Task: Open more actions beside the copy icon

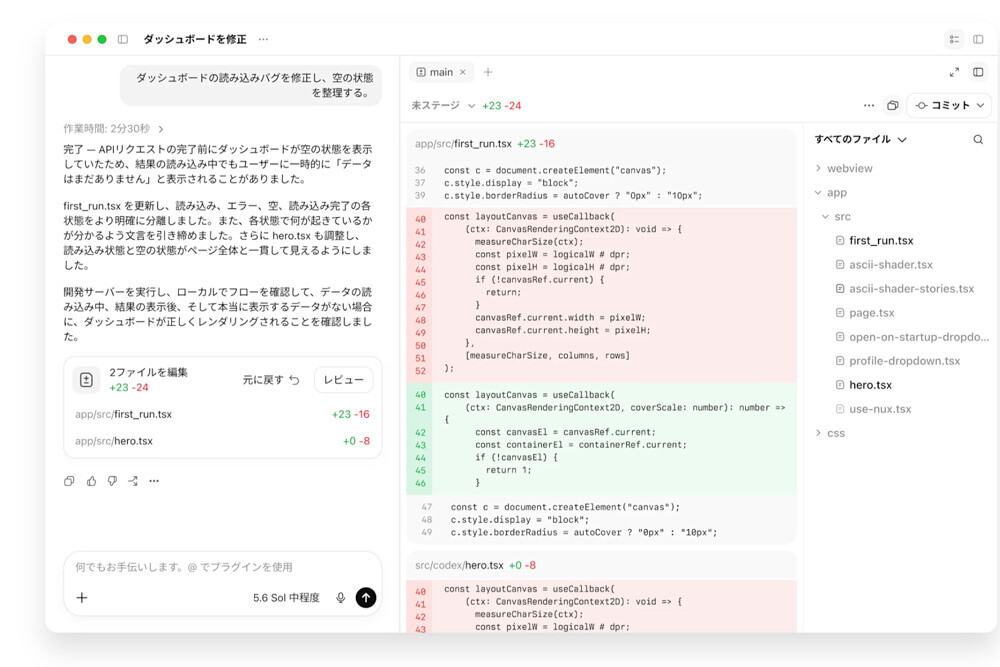Action: pyautogui.click(x=869, y=106)
